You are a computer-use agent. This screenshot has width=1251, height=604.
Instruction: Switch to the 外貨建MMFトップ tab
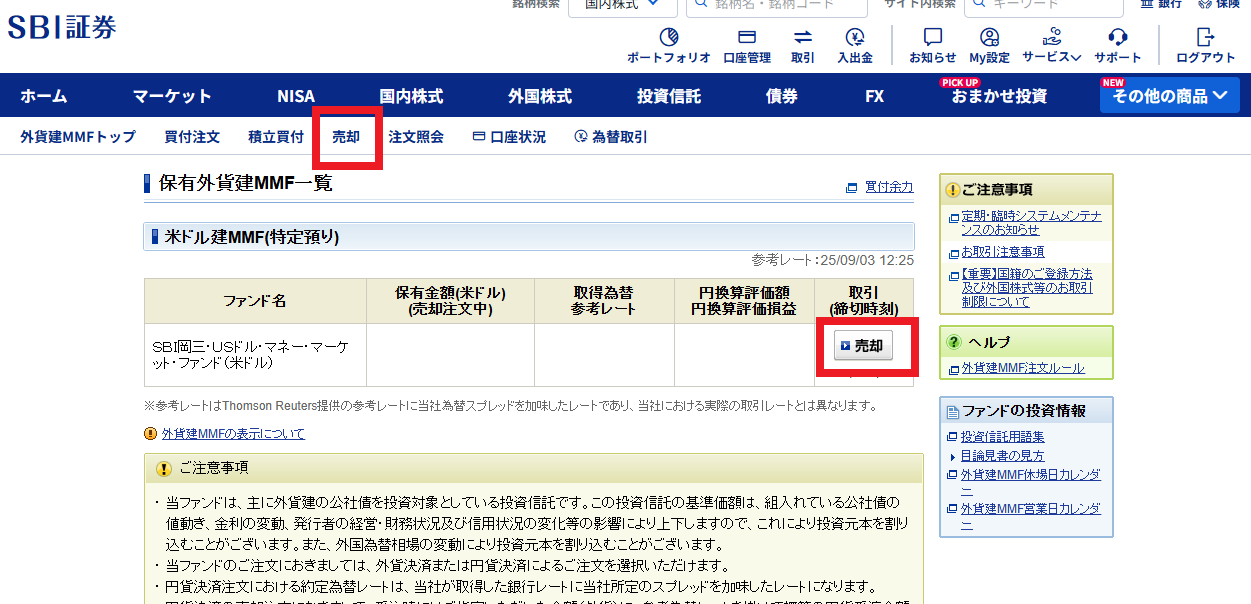coord(78,137)
